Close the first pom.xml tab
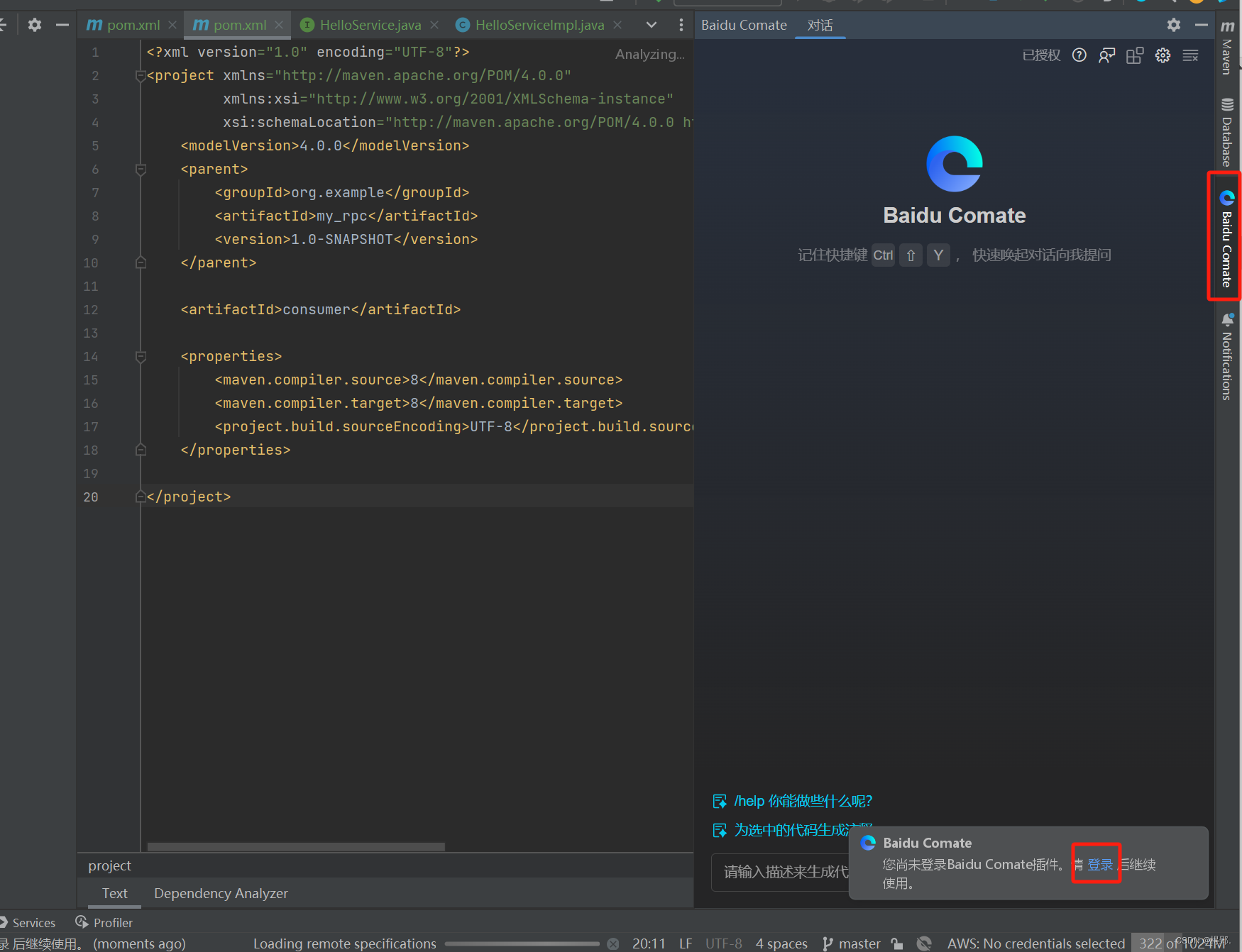1242x952 pixels. [x=172, y=25]
